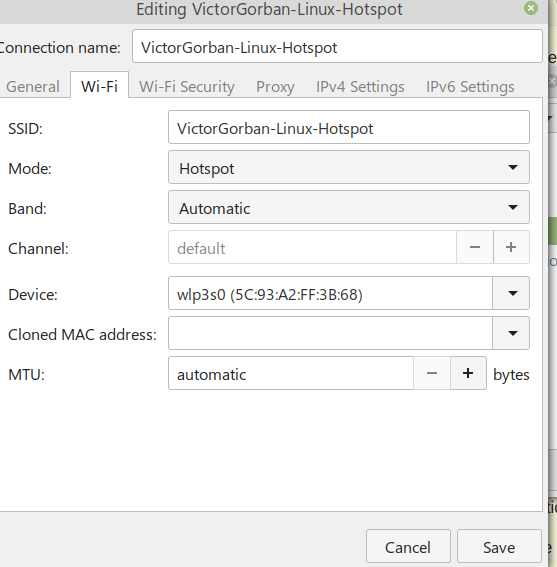Open the IPv4 Settings tab
The width and height of the screenshot is (557, 567).
360,86
